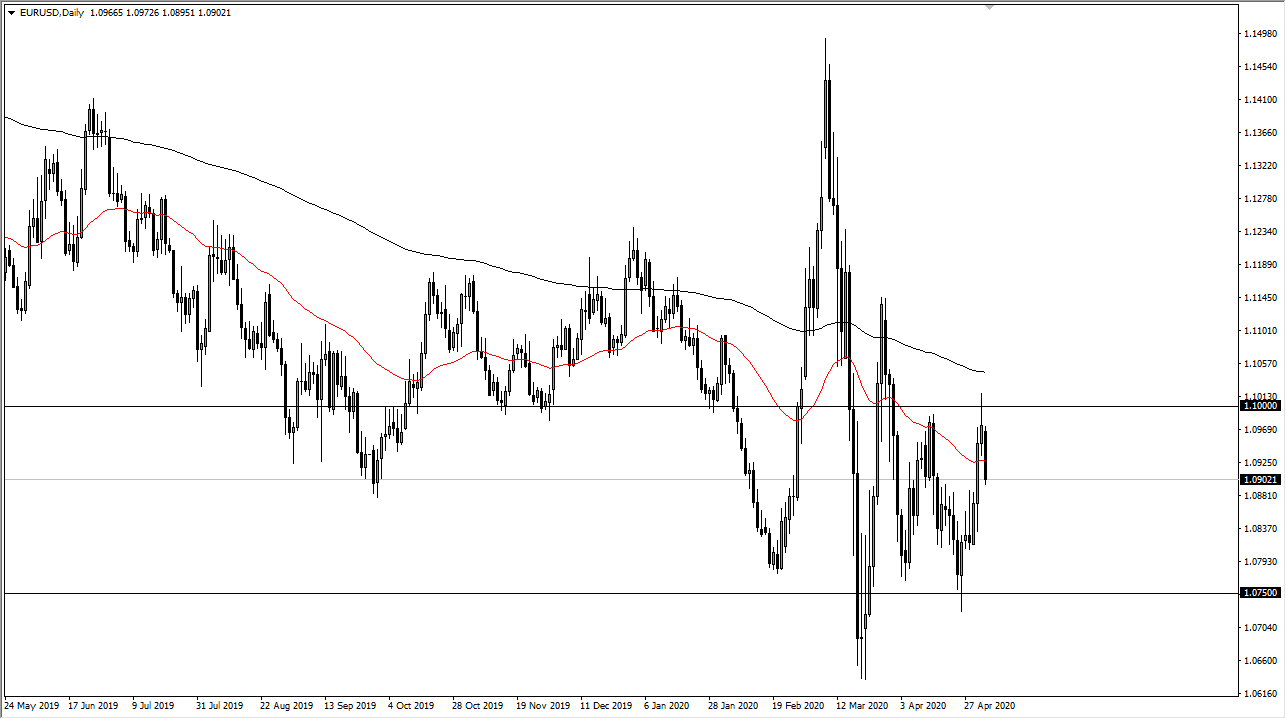Click the 19 Feb 2020 date label

pos(799,705)
